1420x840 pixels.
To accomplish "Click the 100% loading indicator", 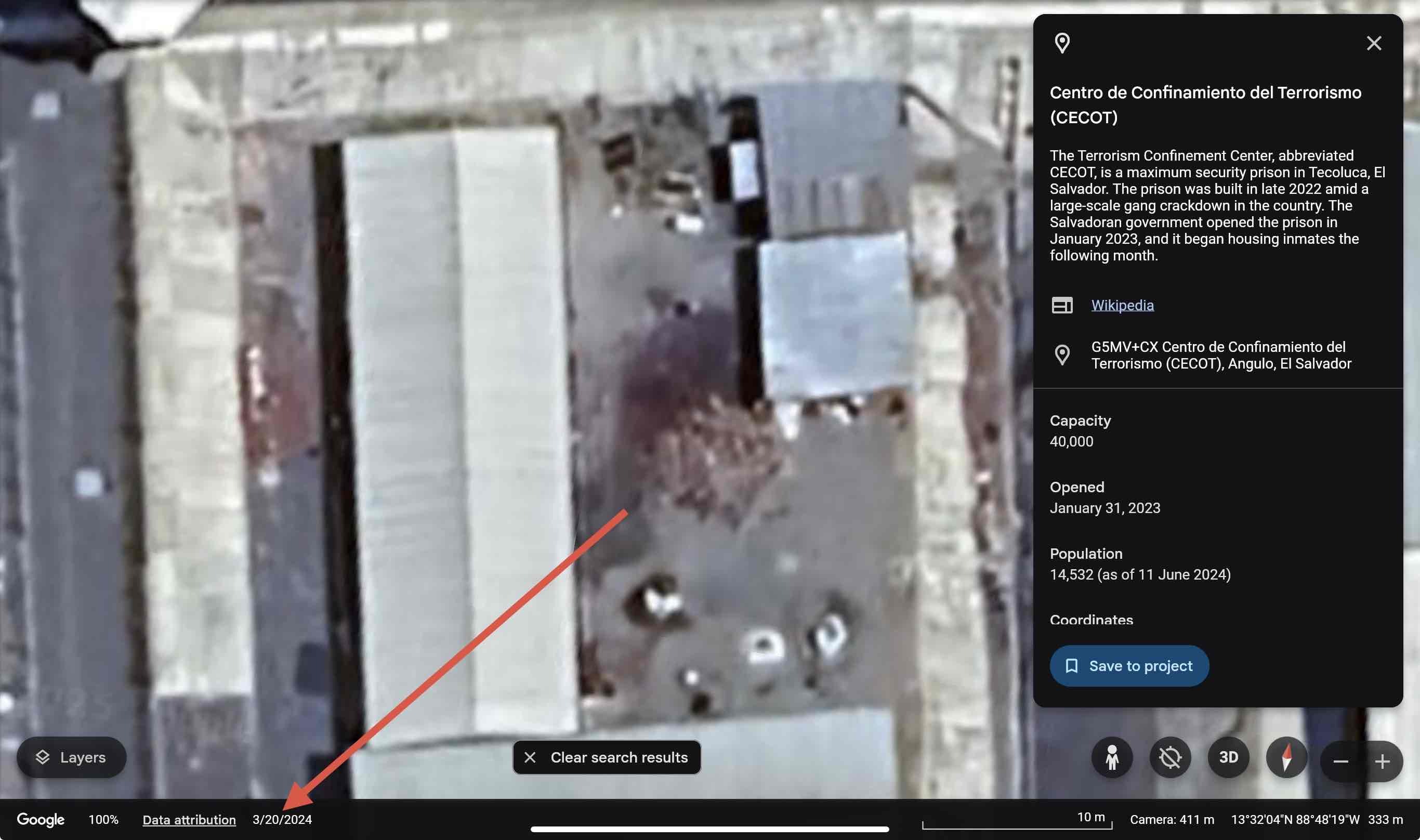I will tap(103, 820).
